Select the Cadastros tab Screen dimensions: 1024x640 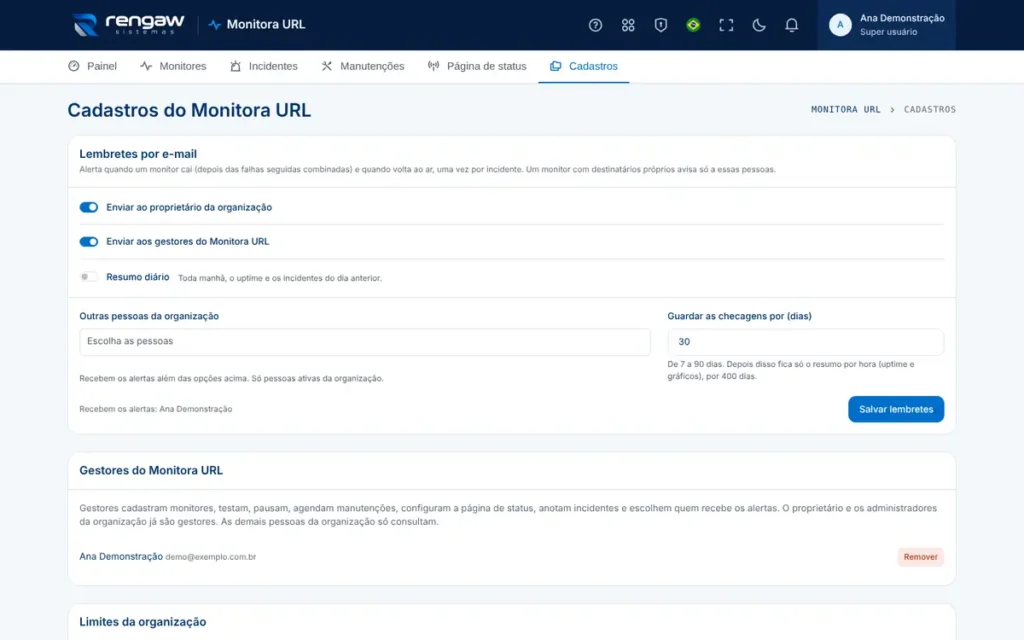tap(583, 66)
